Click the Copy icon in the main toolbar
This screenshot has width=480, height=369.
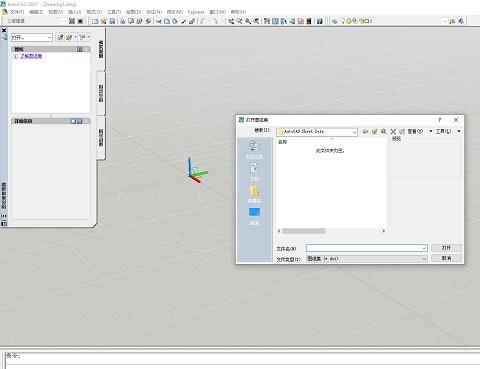(x=167, y=21)
